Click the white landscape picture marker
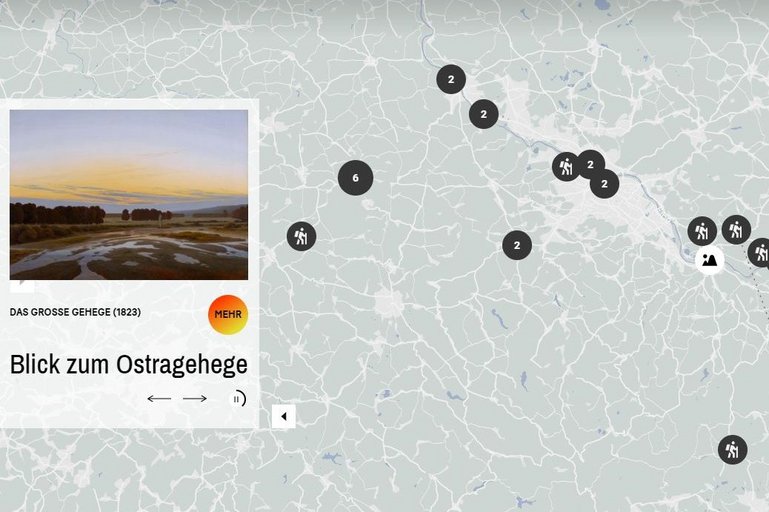Screen dimensions: 769x512 tap(709, 260)
